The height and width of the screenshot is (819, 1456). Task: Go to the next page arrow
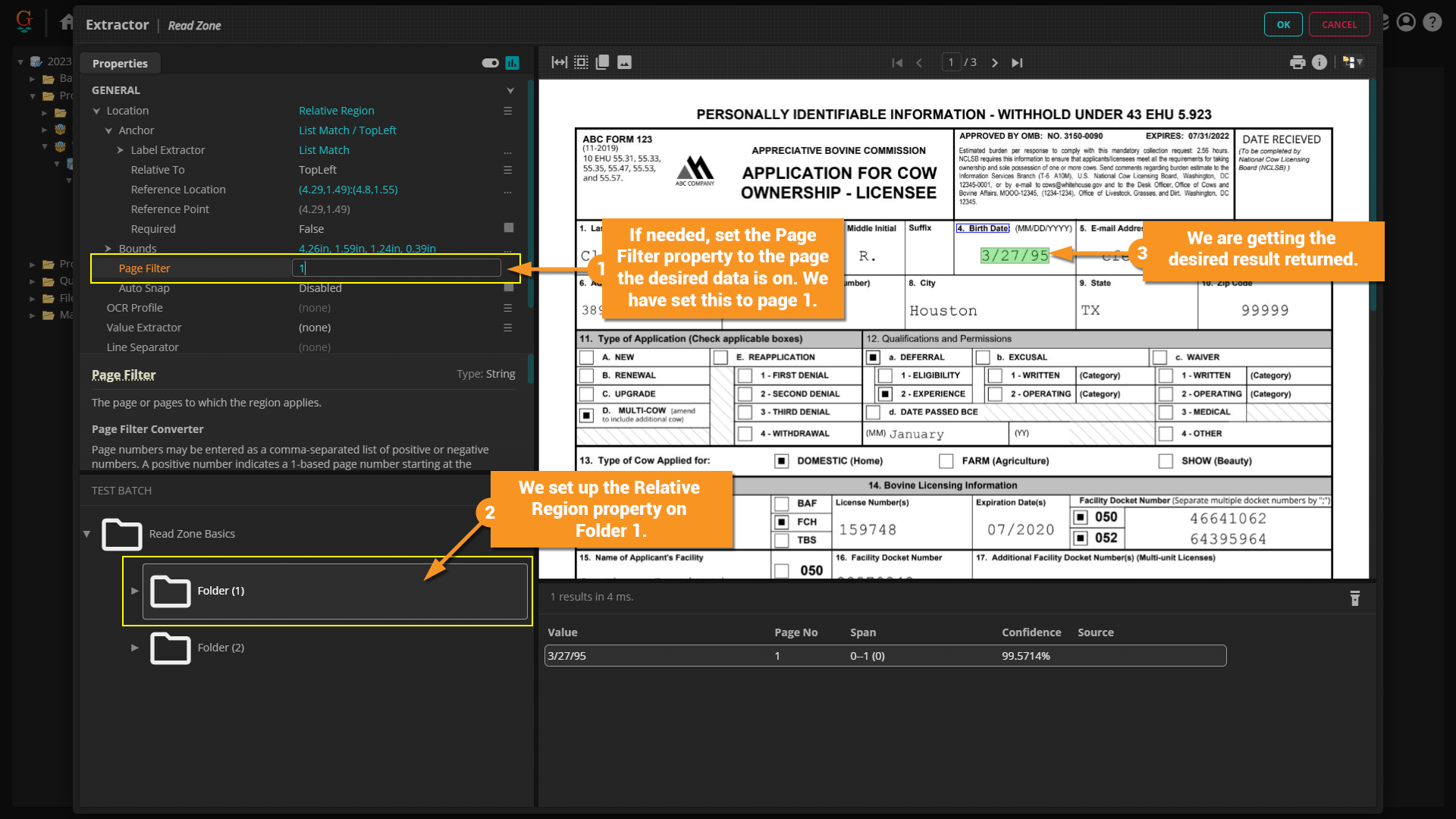click(x=995, y=63)
